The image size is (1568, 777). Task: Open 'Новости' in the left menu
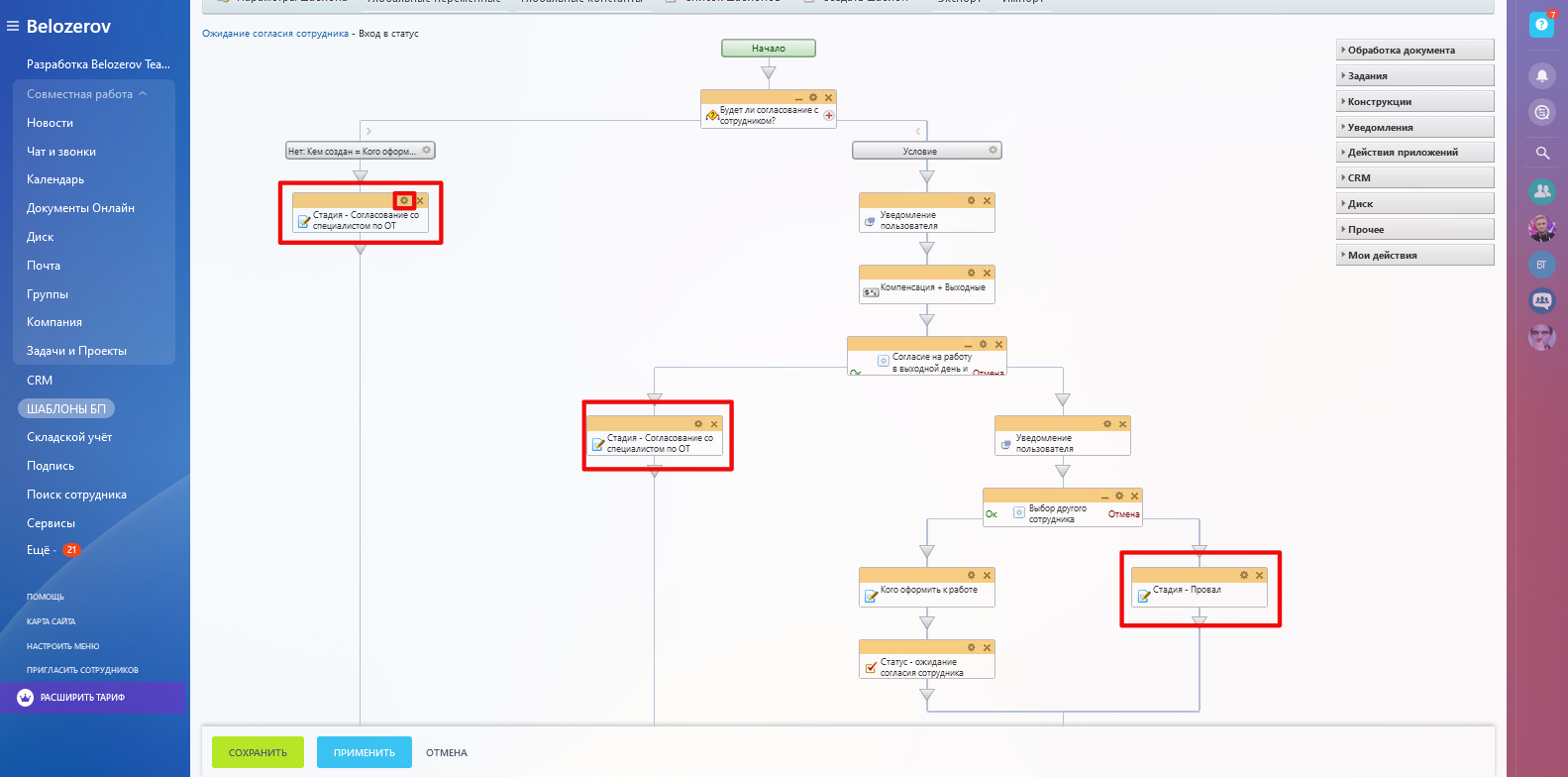click(51, 123)
